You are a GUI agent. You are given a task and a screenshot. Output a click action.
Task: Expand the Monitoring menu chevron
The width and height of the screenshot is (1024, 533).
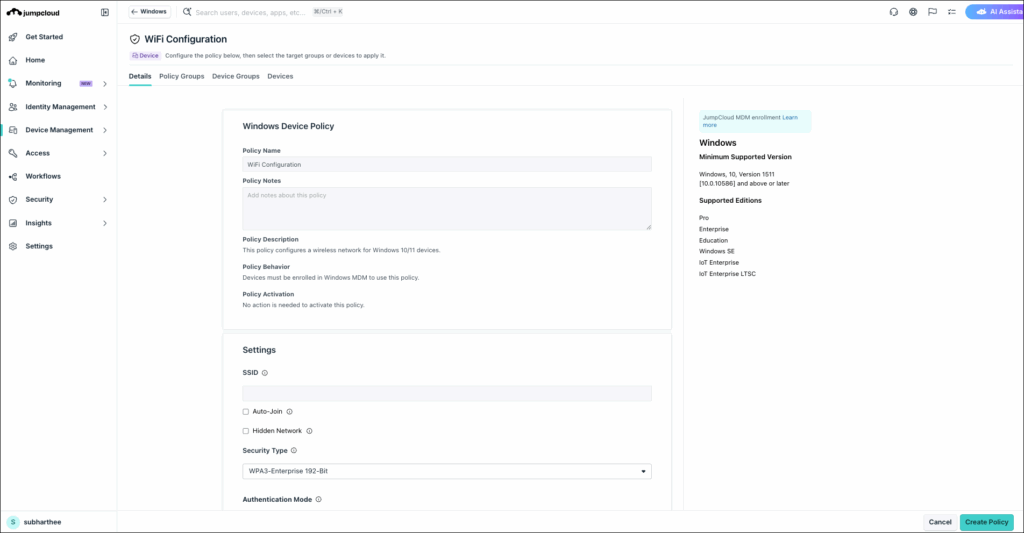pos(104,84)
